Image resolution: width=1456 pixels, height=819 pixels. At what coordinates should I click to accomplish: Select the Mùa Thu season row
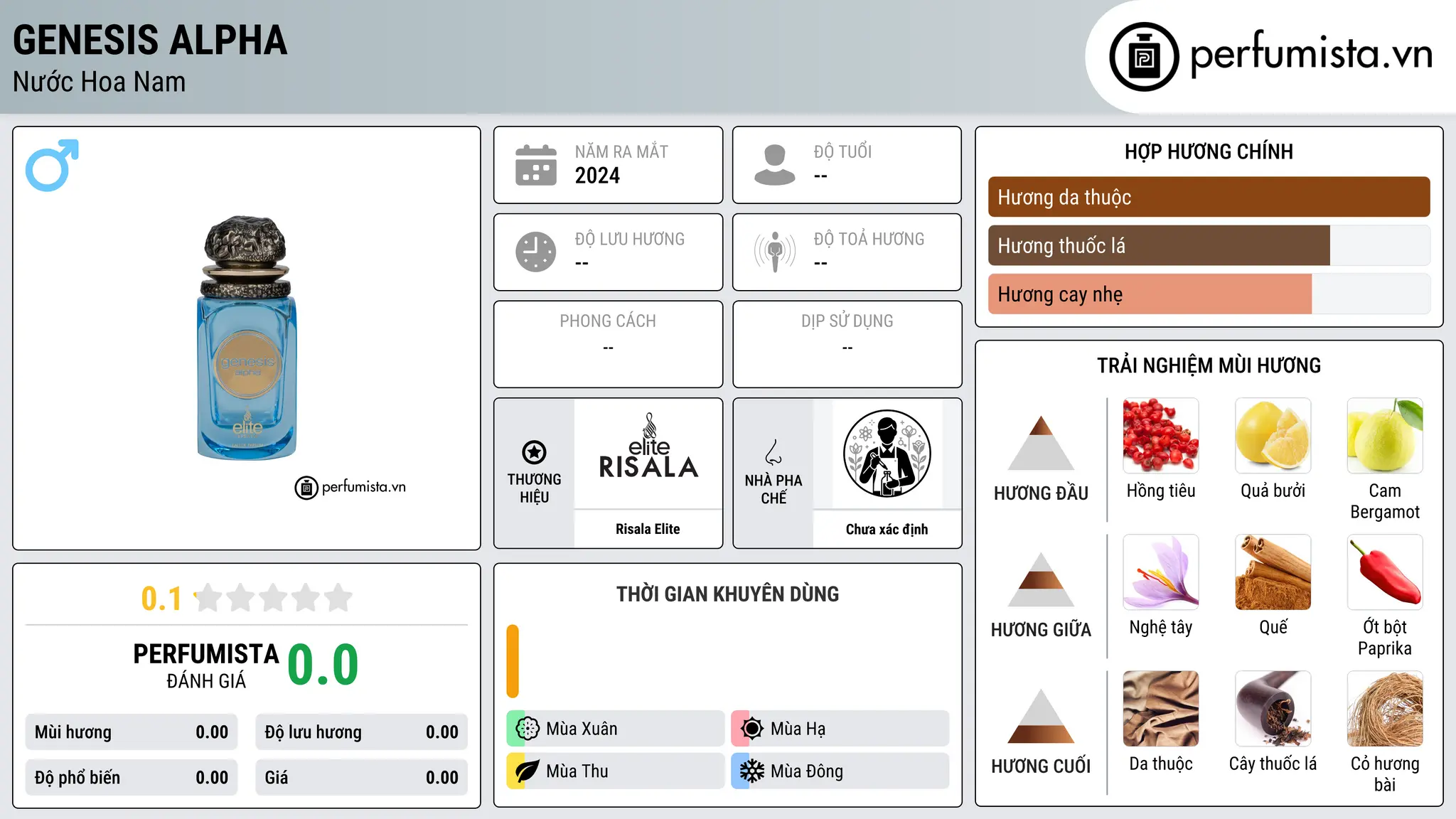point(616,771)
